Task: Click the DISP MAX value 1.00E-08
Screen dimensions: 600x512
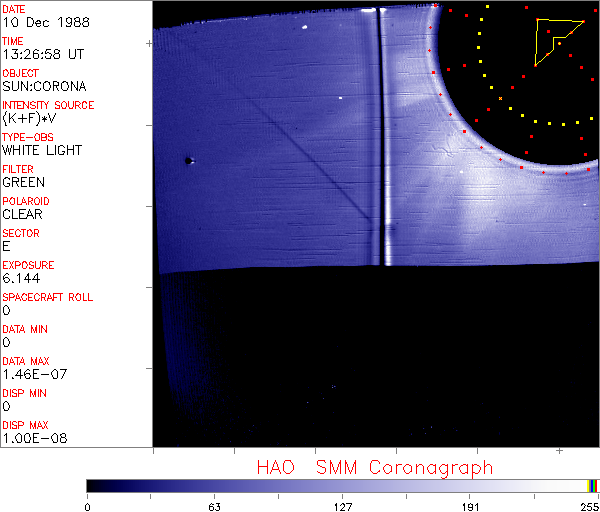Action: point(34,438)
